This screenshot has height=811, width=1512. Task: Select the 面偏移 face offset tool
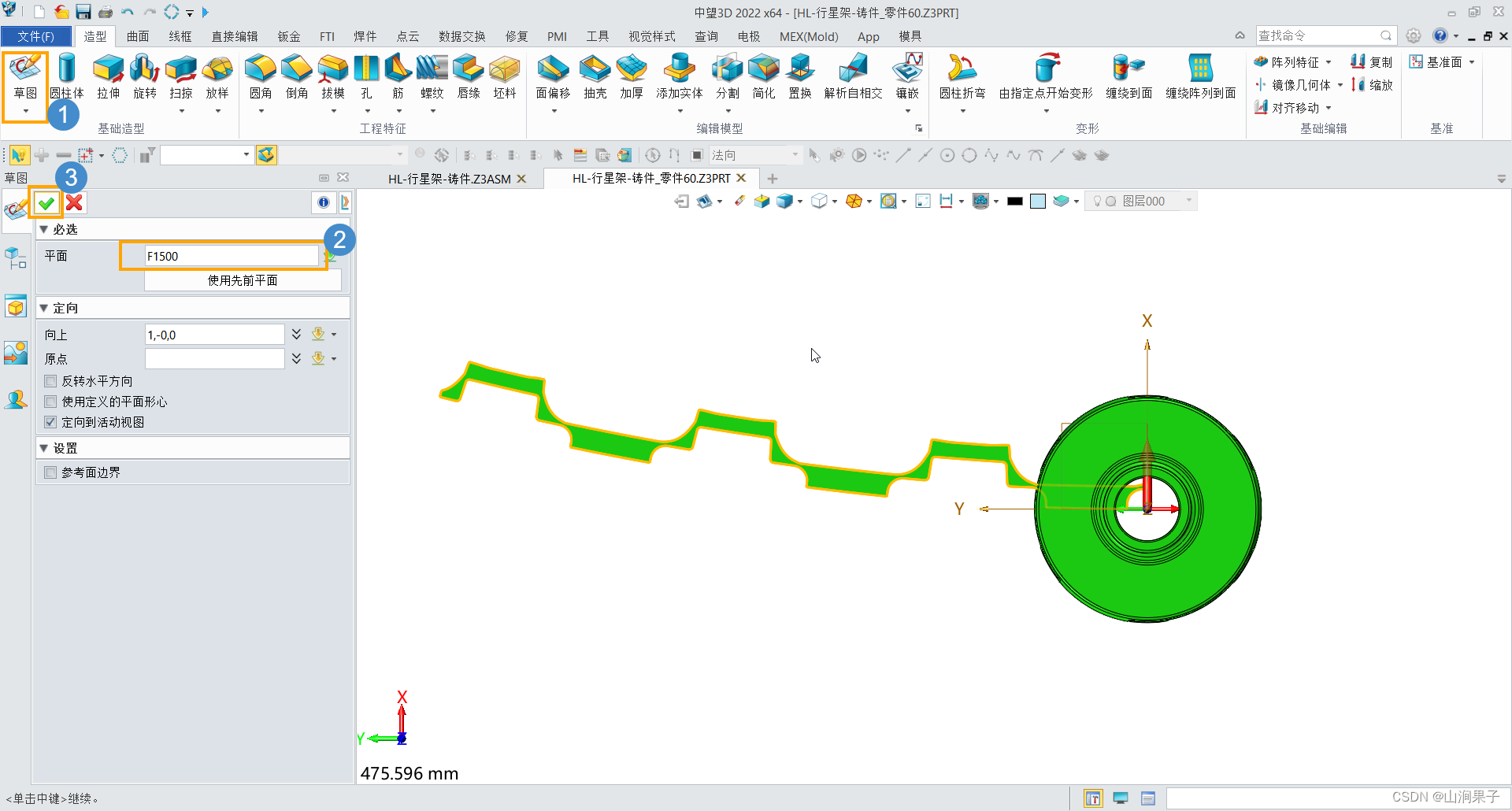coord(553,77)
